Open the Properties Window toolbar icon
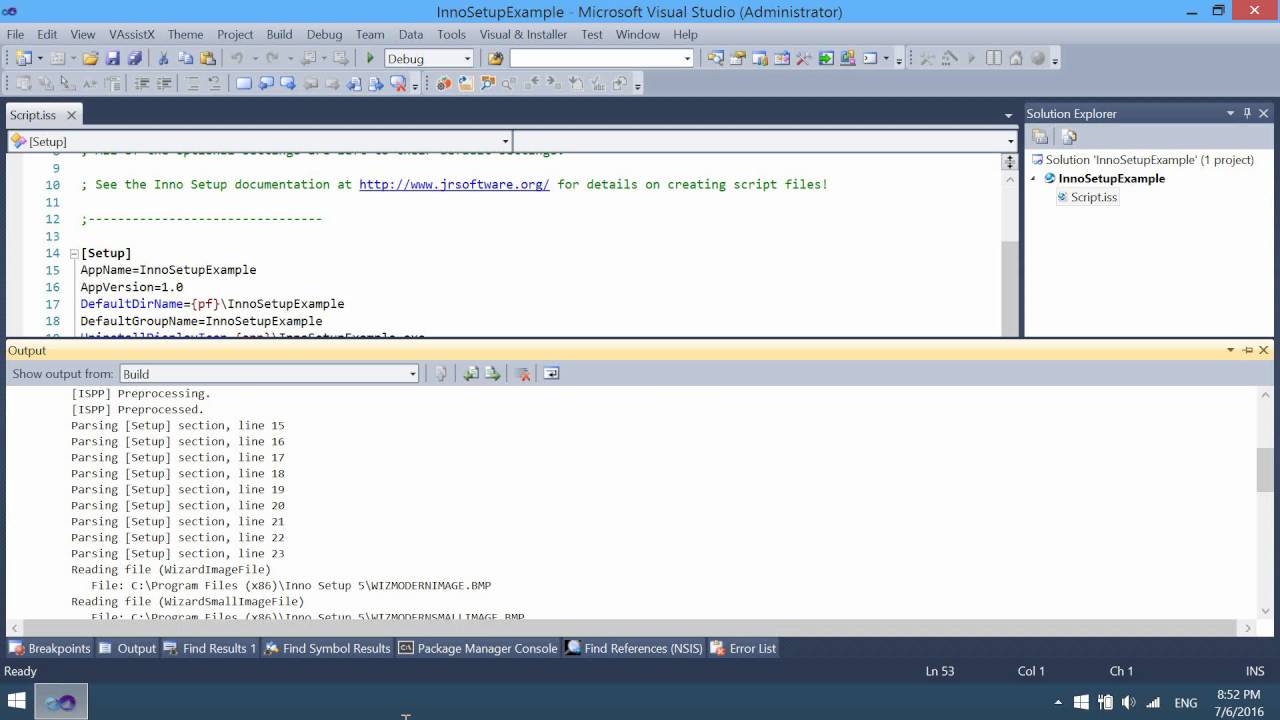 pos(738,58)
